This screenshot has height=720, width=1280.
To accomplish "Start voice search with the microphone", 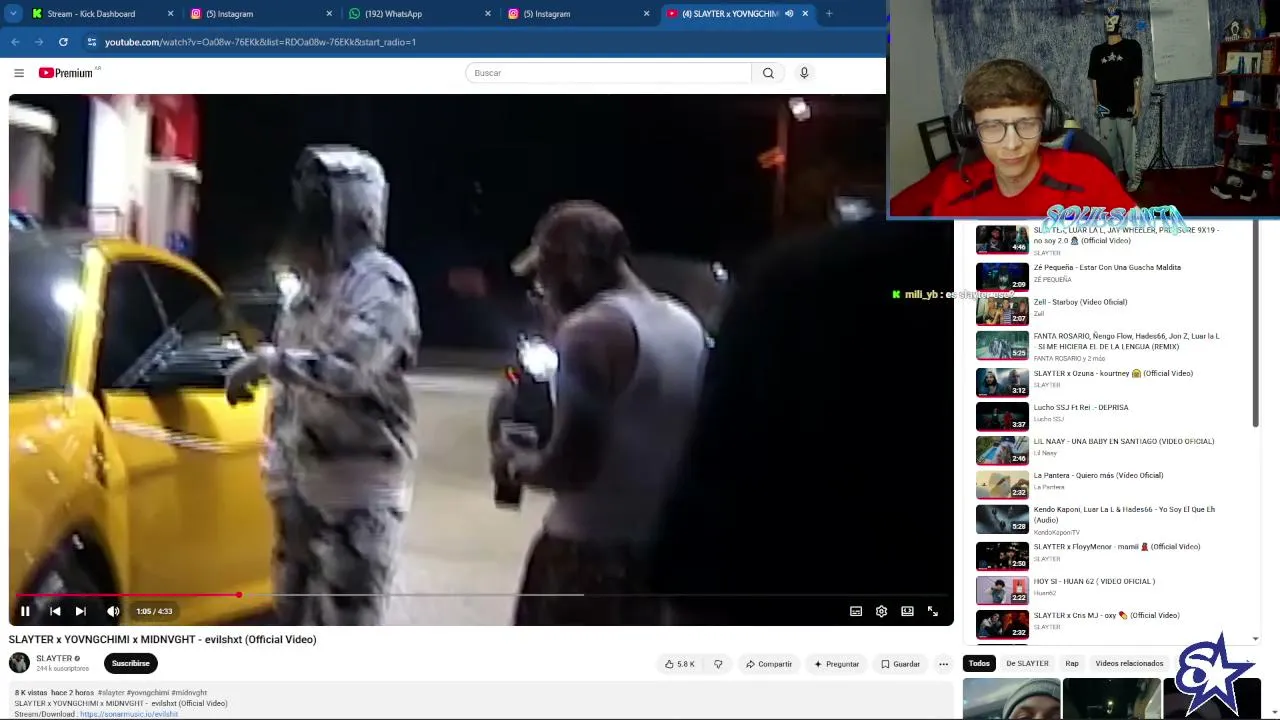I will pyautogui.click(x=804, y=73).
